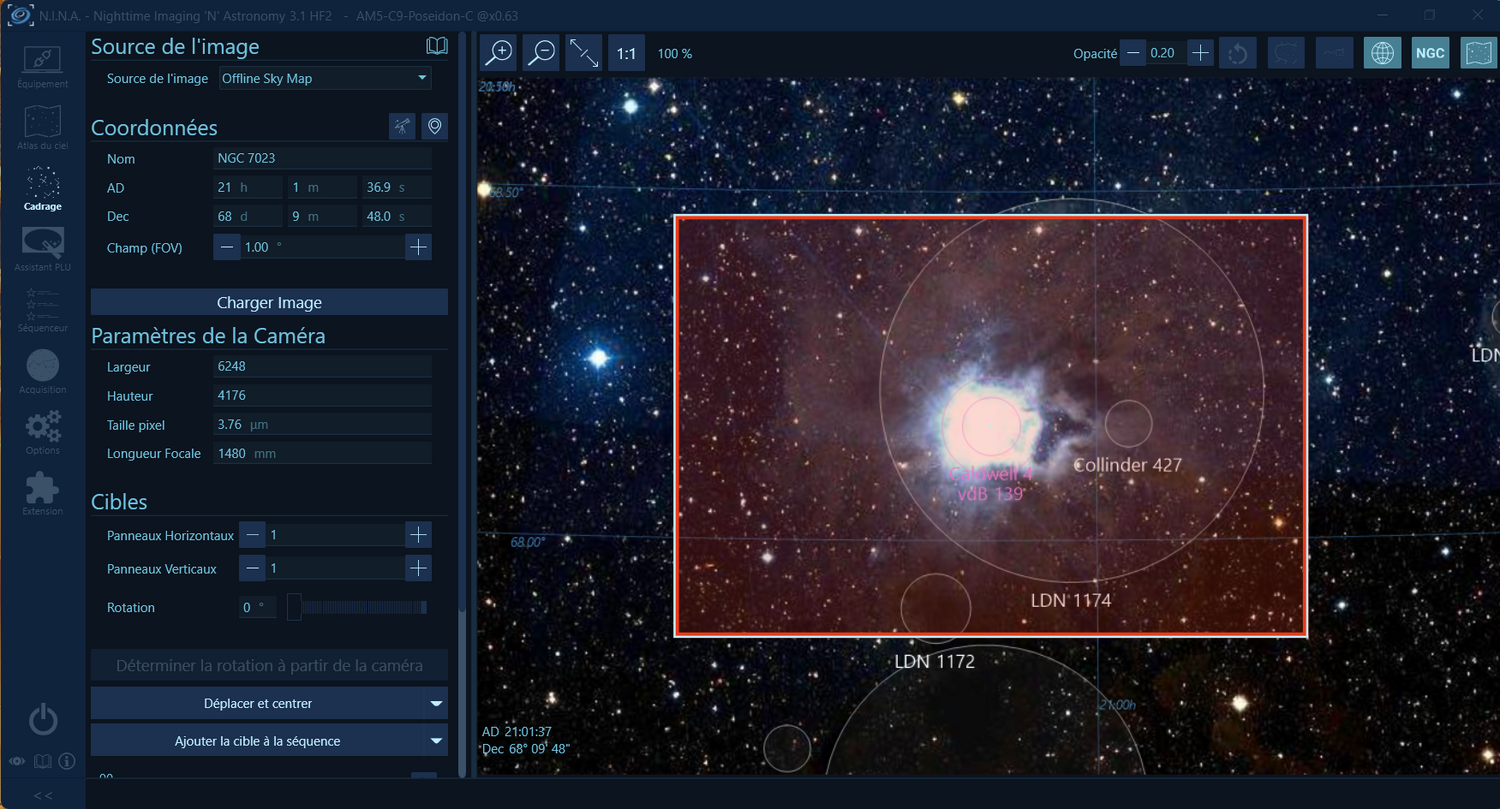The height and width of the screenshot is (809, 1500).
Task: Open the Atlas du ciel tab
Action: 42,127
